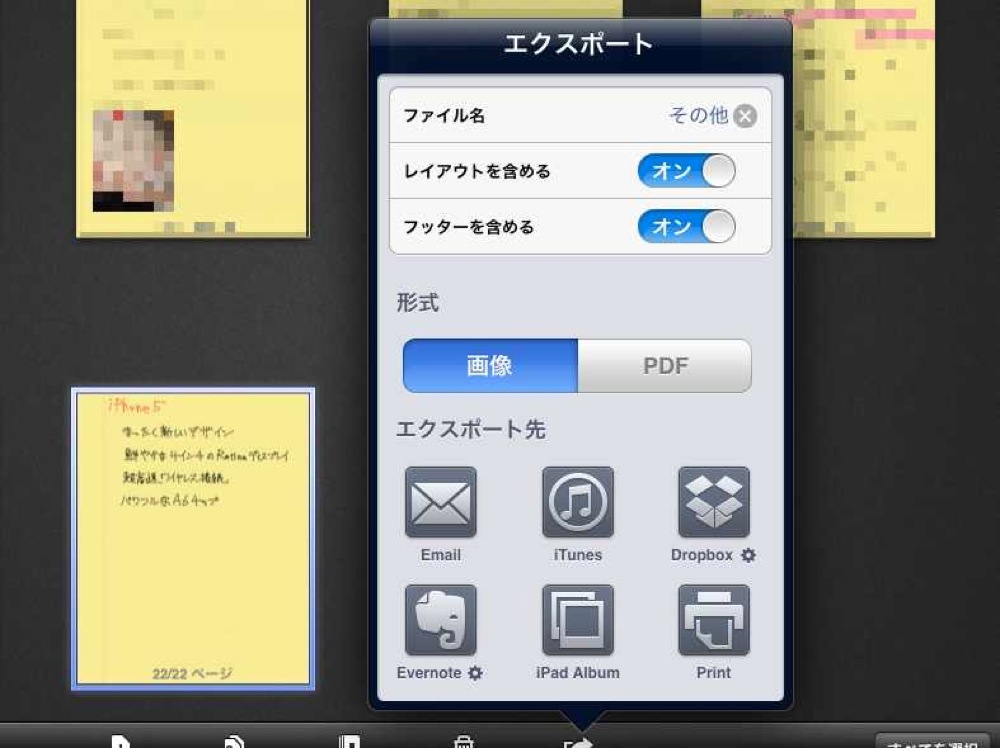Tap the エクスポート popover title
Viewport: 1000px width, 748px height.
[578, 44]
